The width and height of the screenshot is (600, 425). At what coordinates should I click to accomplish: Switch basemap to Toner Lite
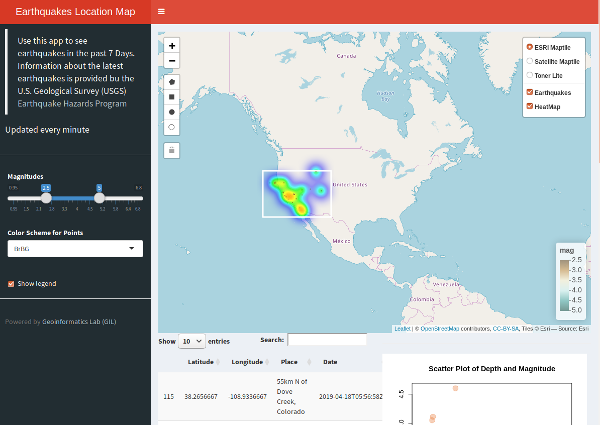tap(529, 75)
